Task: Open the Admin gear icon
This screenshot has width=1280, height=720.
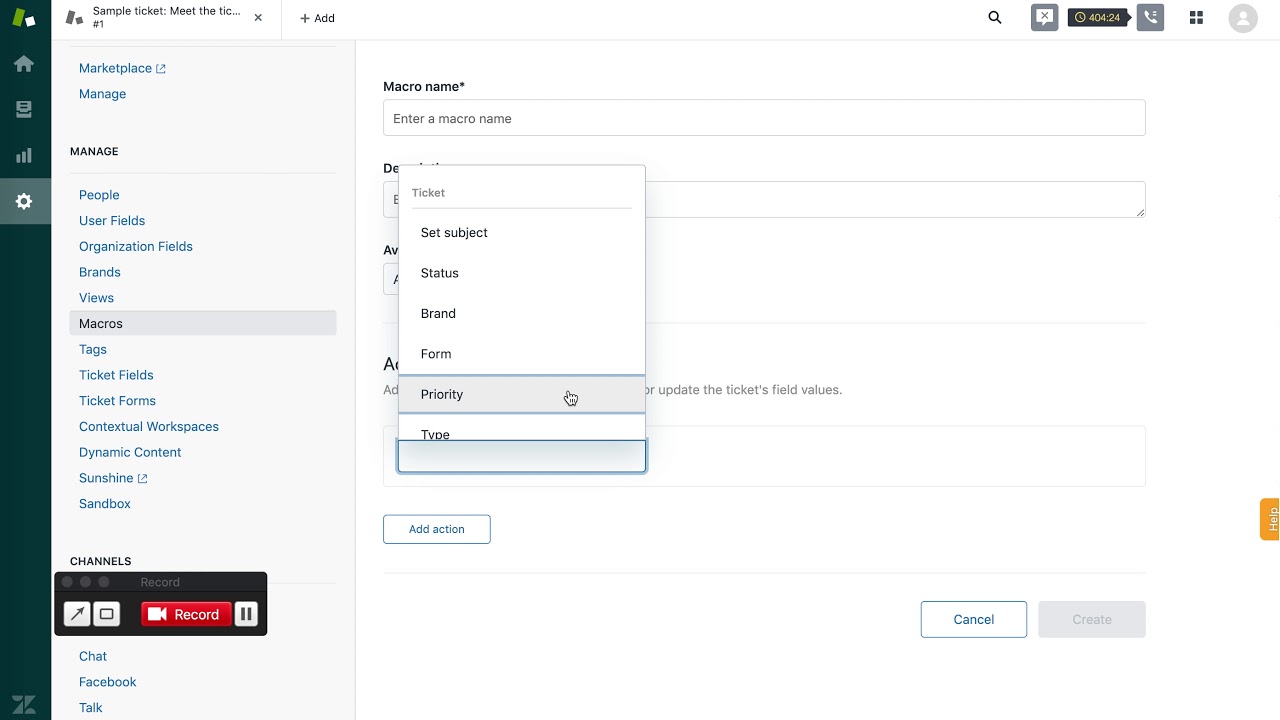Action: tap(24, 201)
